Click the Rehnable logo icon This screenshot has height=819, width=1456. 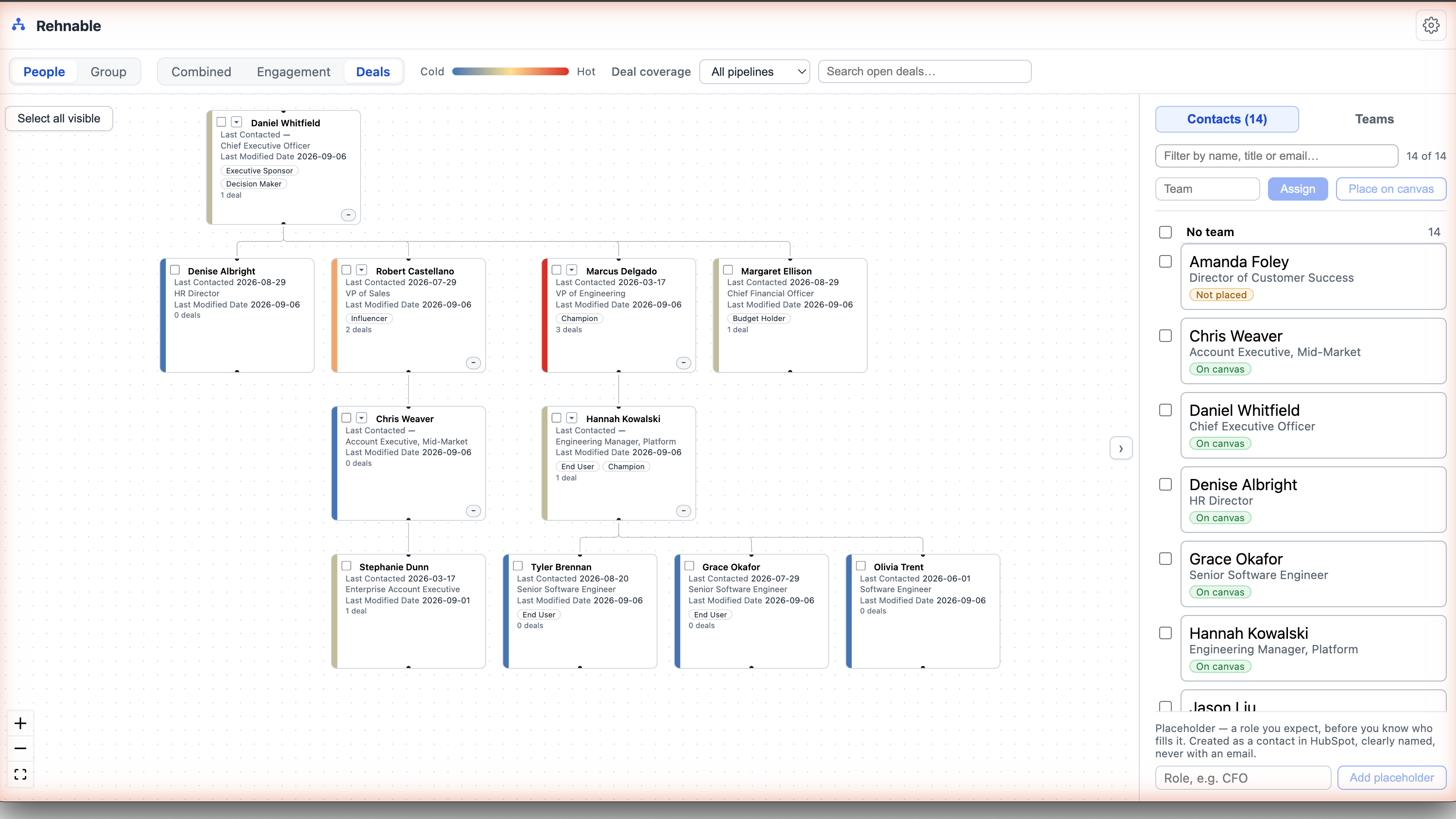point(18,25)
